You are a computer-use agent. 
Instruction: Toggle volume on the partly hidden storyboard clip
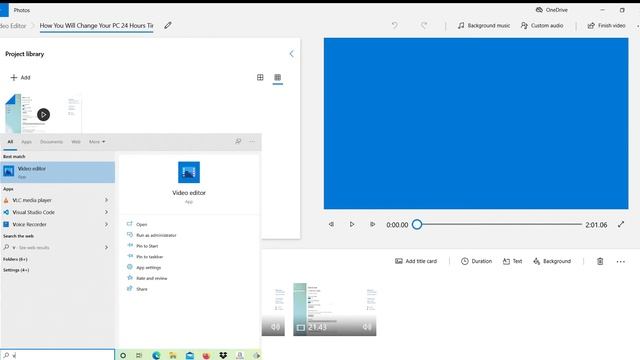[x=276, y=327]
